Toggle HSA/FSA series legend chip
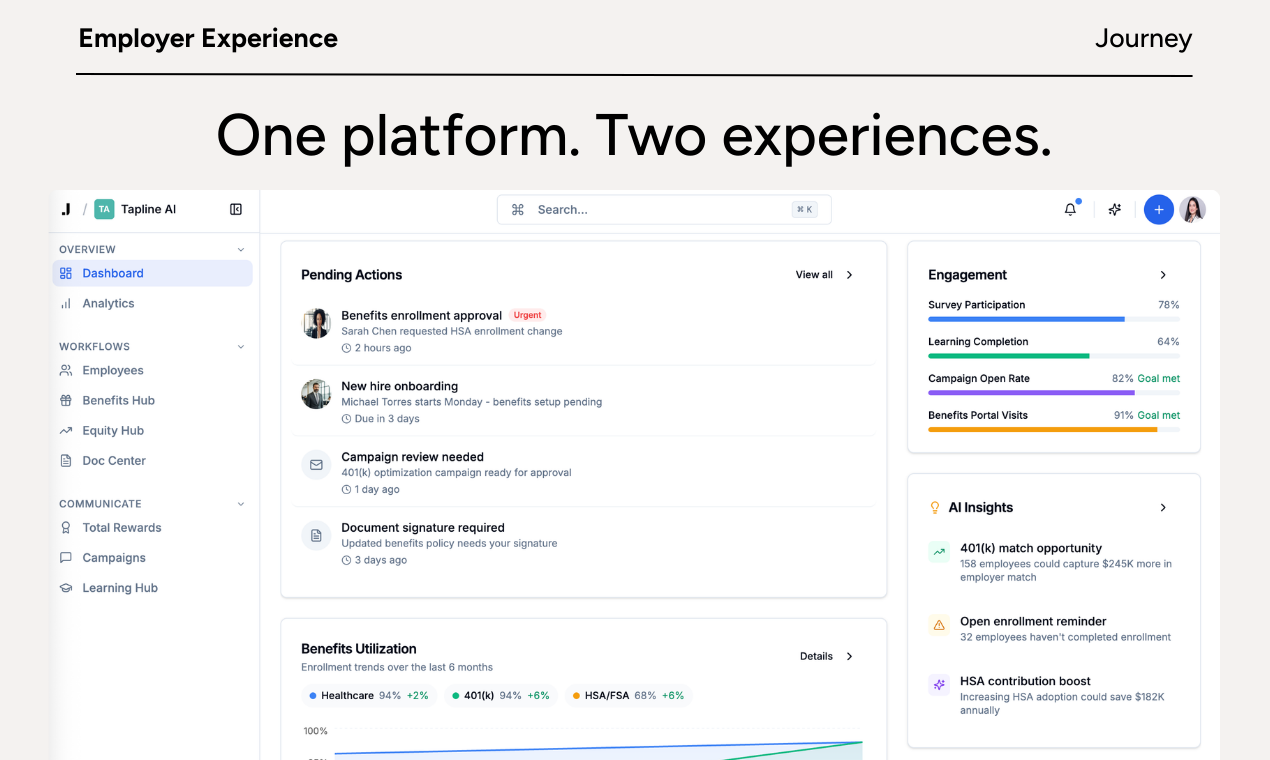The width and height of the screenshot is (1270, 760). tap(628, 695)
